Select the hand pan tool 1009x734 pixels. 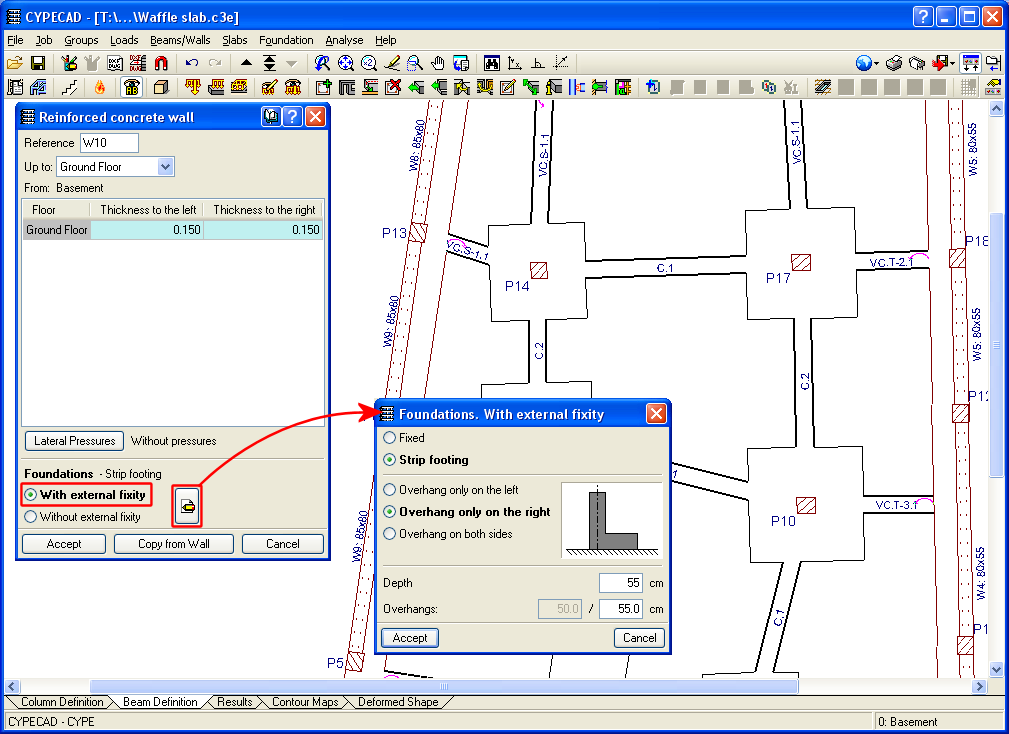[x=438, y=63]
